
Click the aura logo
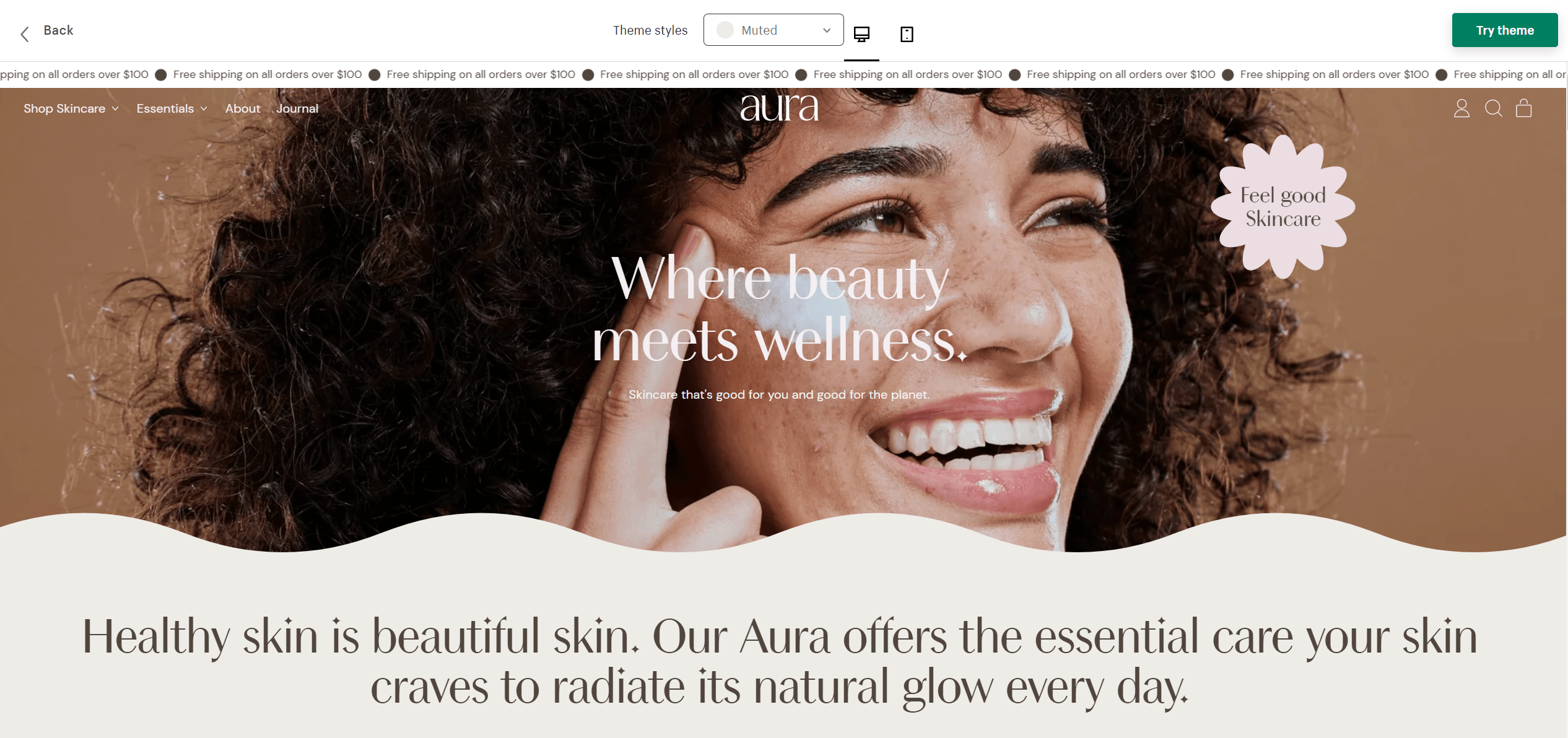(780, 106)
